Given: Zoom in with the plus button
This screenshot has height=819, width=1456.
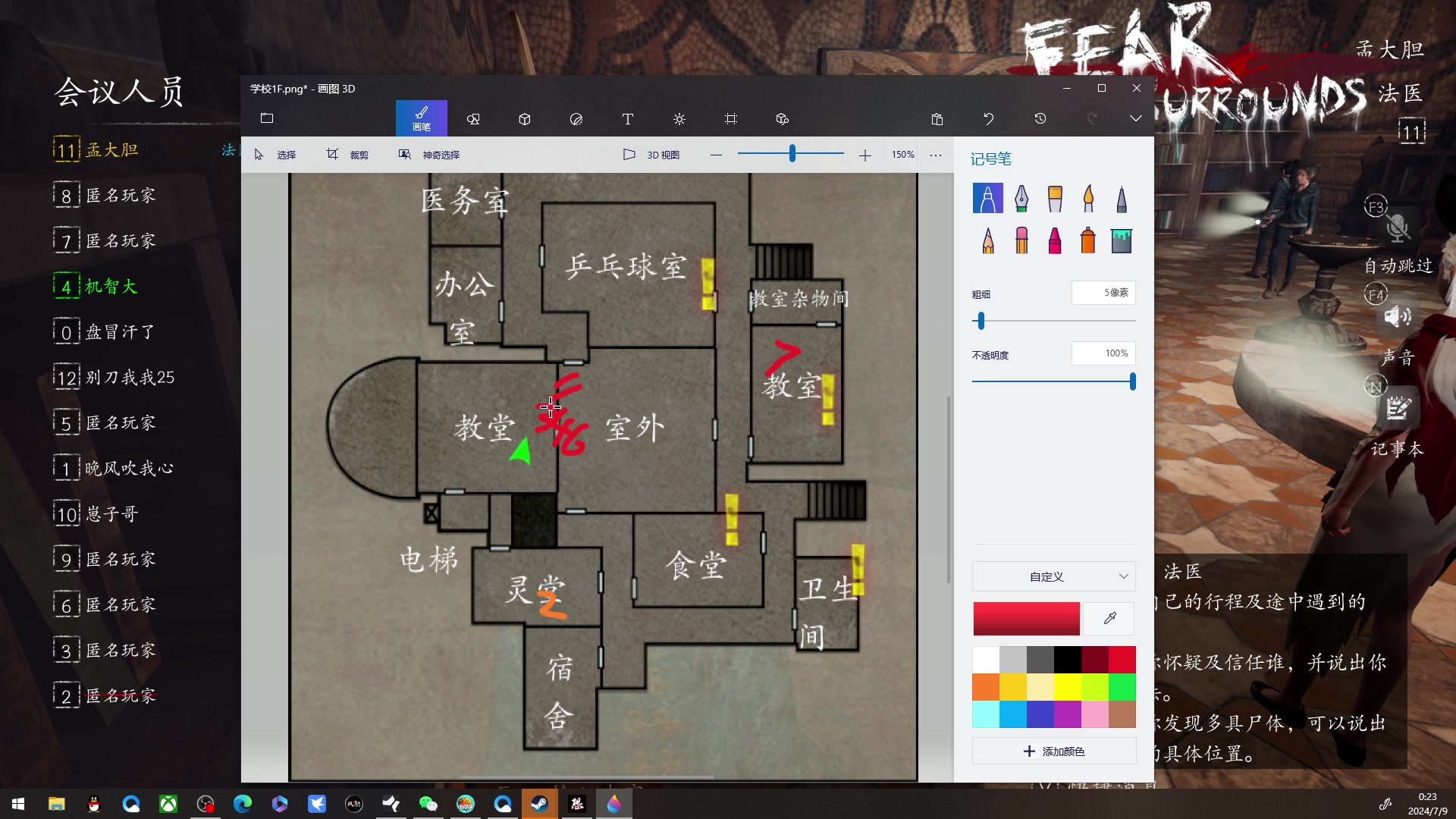Looking at the screenshot, I should (865, 155).
